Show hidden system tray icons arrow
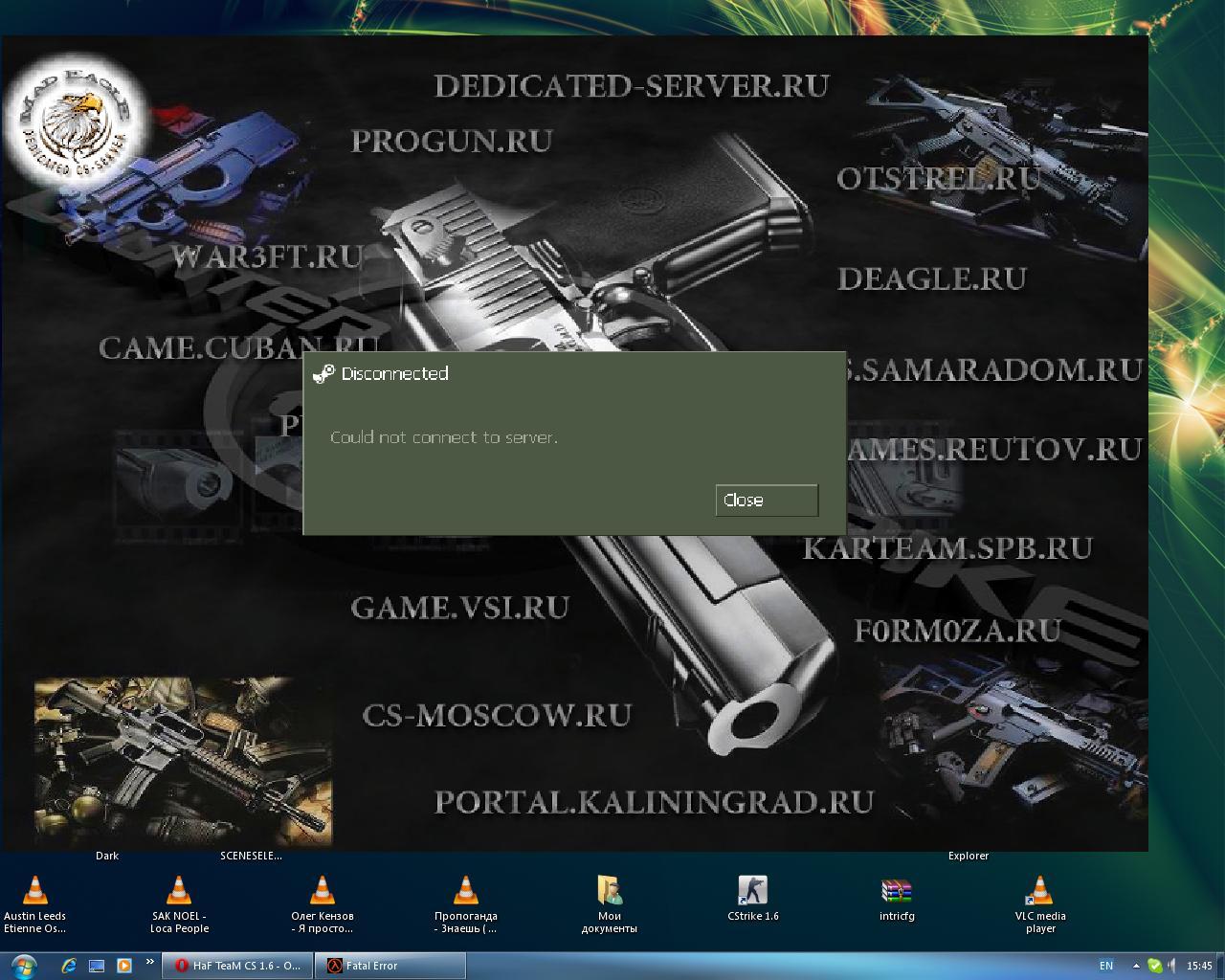This screenshot has width=1225, height=980. (1136, 966)
